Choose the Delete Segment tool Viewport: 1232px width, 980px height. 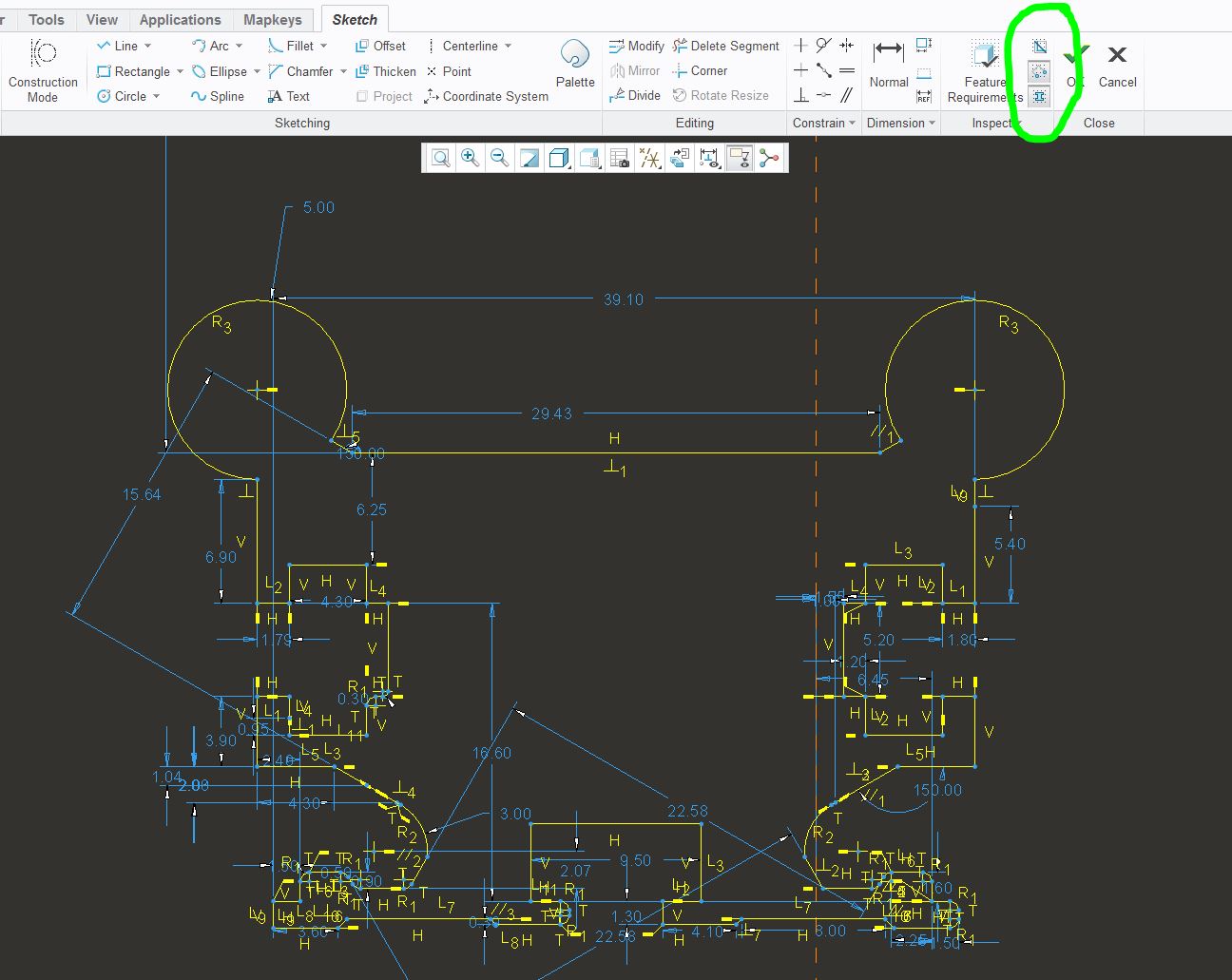(726, 46)
